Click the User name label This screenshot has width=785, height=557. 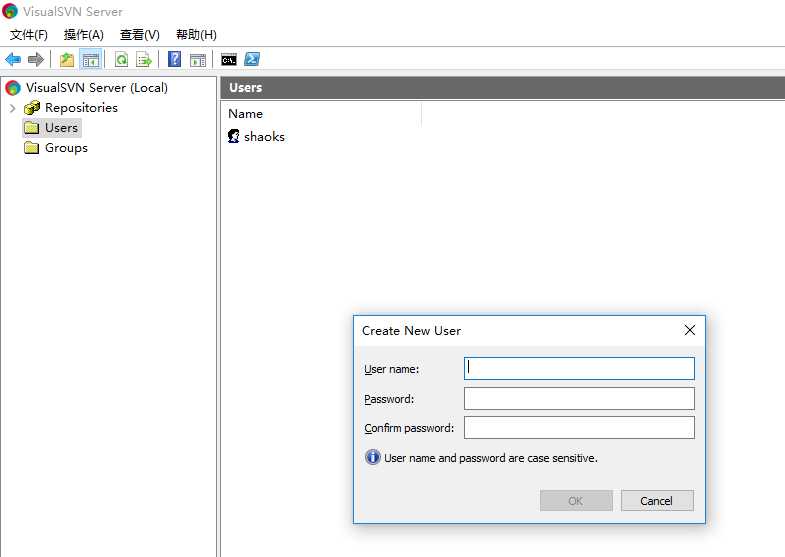[x=391, y=369]
